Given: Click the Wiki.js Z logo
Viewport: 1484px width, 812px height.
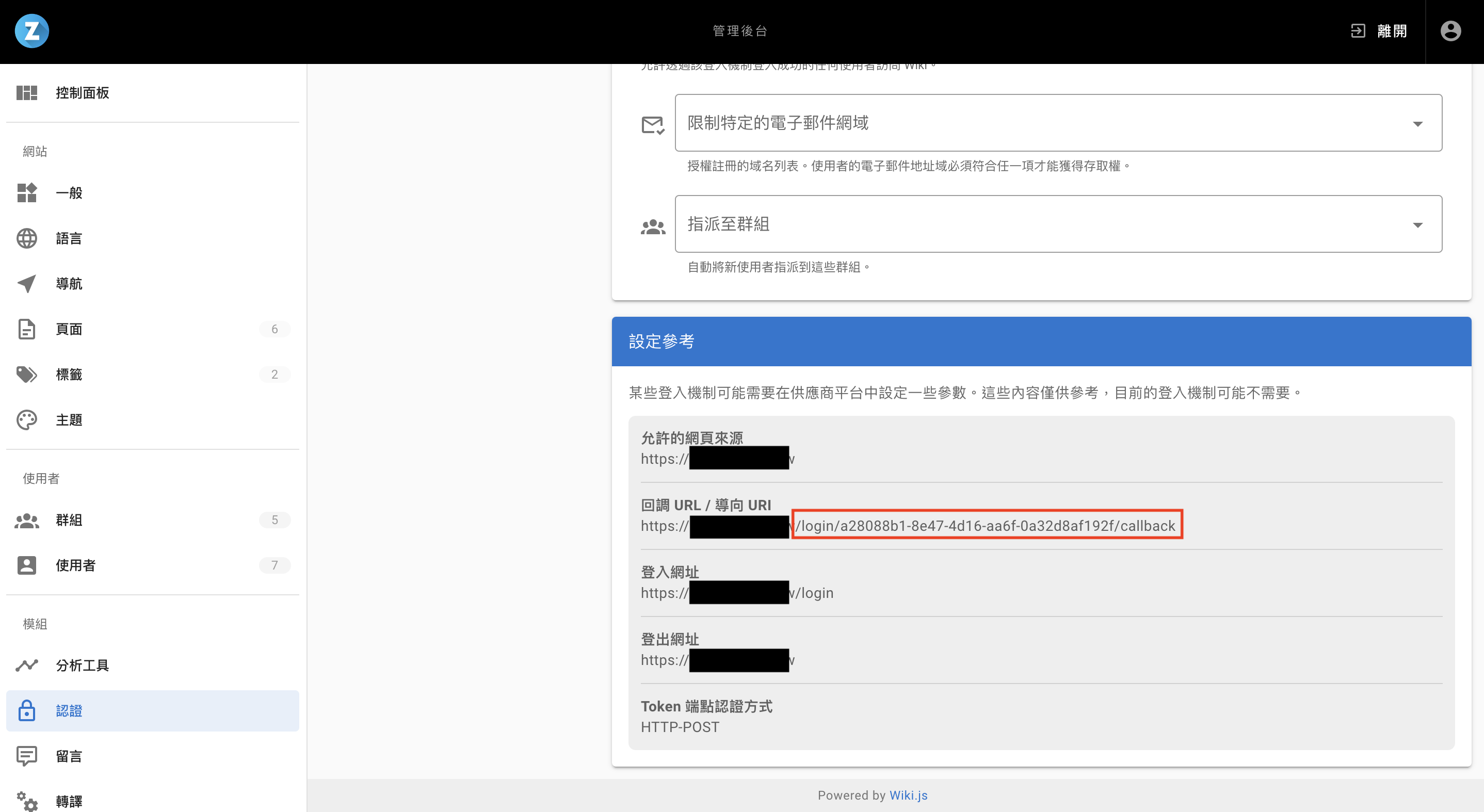Looking at the screenshot, I should (31, 31).
